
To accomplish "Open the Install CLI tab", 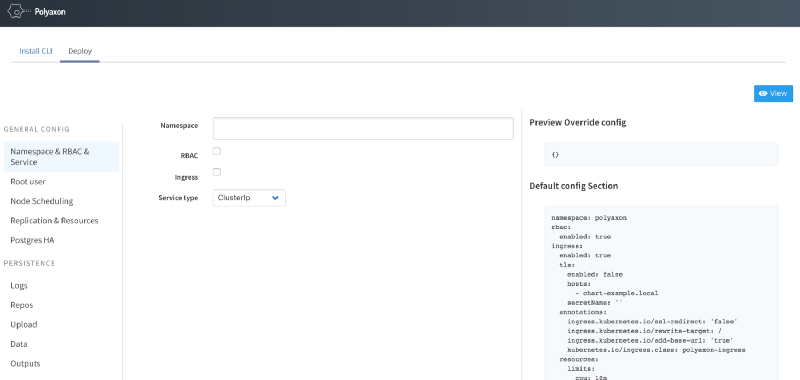I will [36, 51].
